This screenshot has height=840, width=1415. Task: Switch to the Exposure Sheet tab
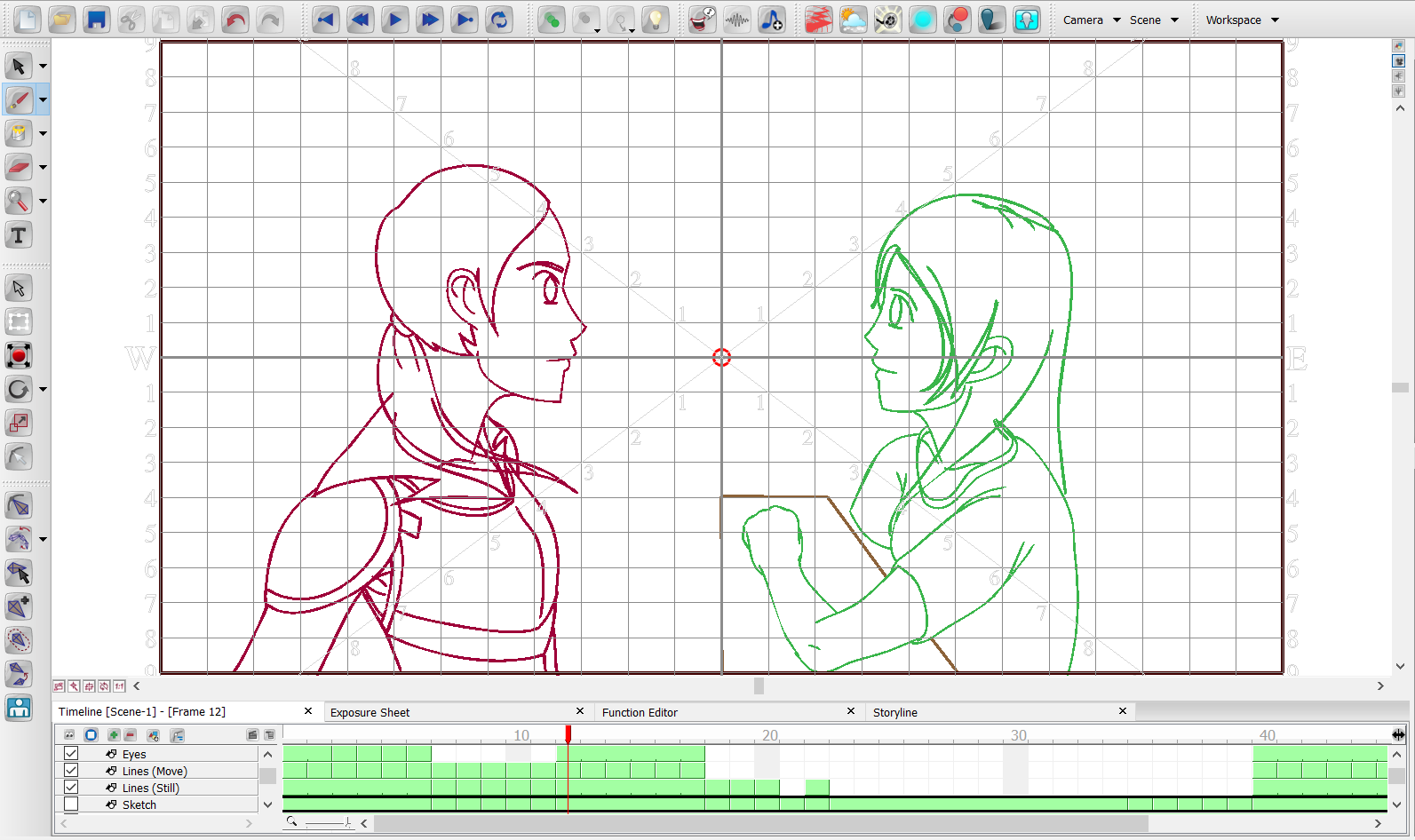coord(370,712)
